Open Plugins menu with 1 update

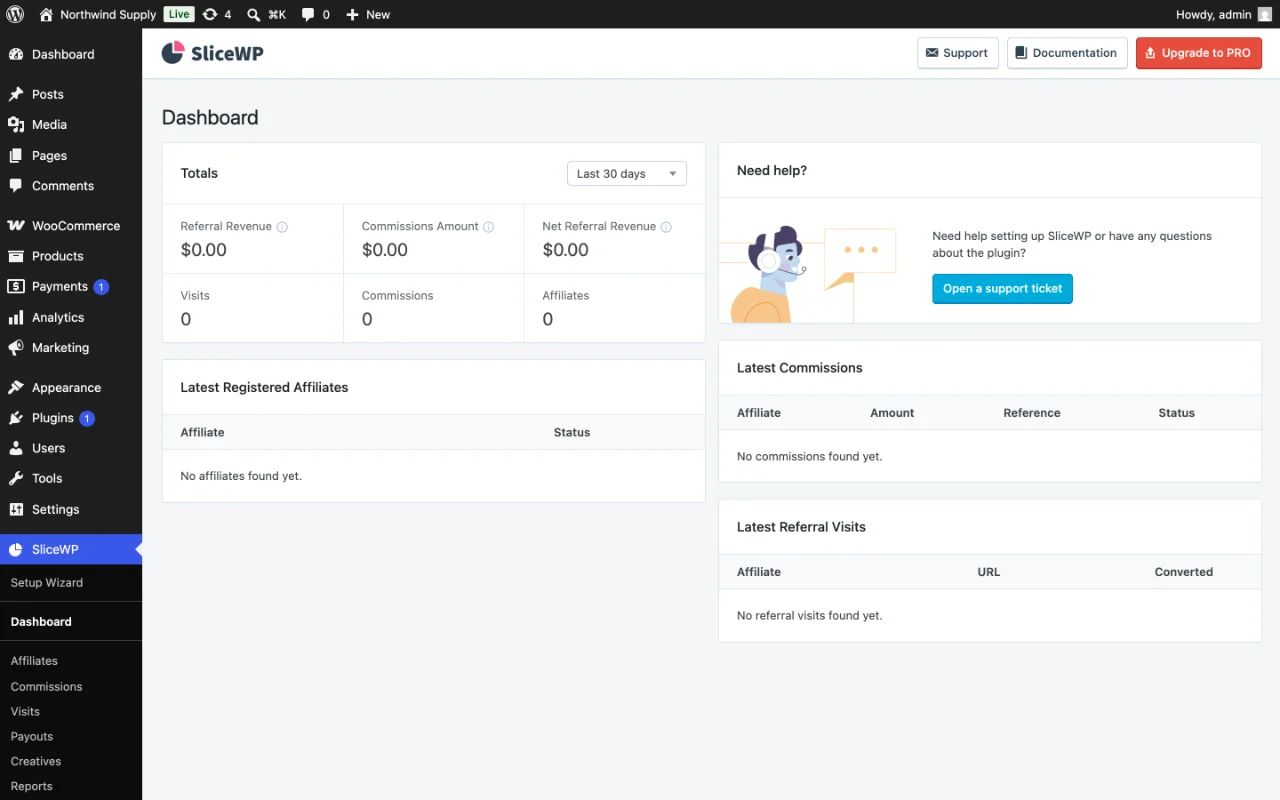[x=71, y=418]
